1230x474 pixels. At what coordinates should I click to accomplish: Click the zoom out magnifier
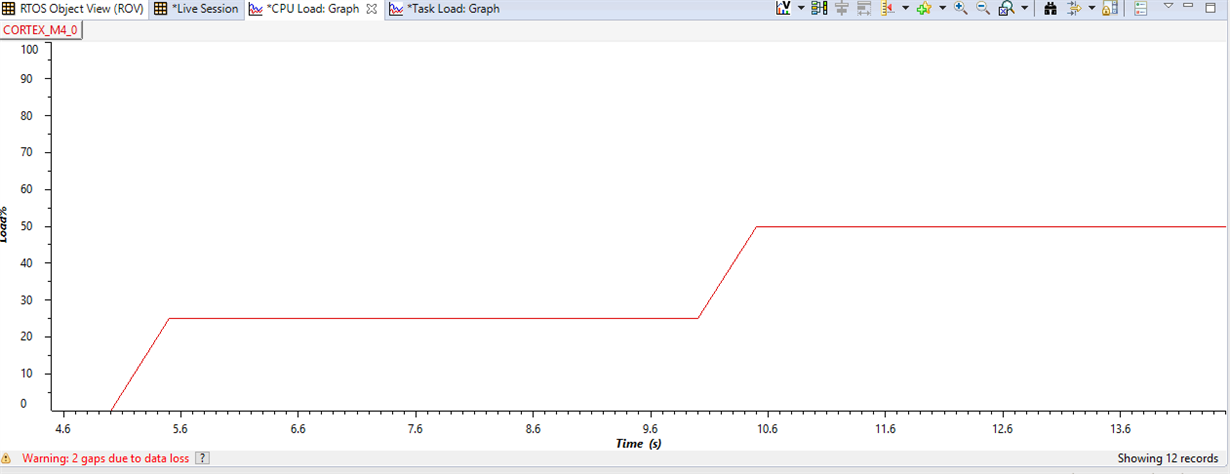(x=983, y=8)
